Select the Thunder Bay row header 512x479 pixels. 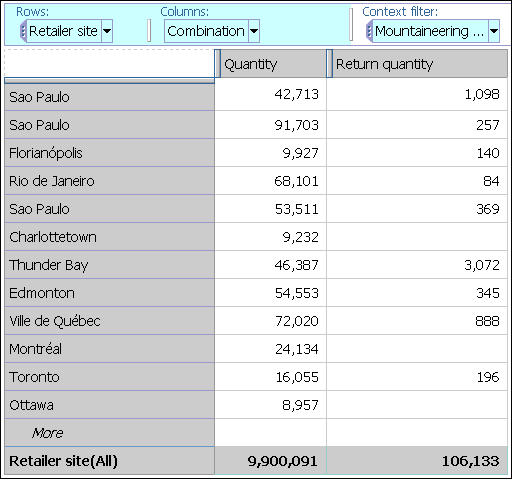coord(109,265)
